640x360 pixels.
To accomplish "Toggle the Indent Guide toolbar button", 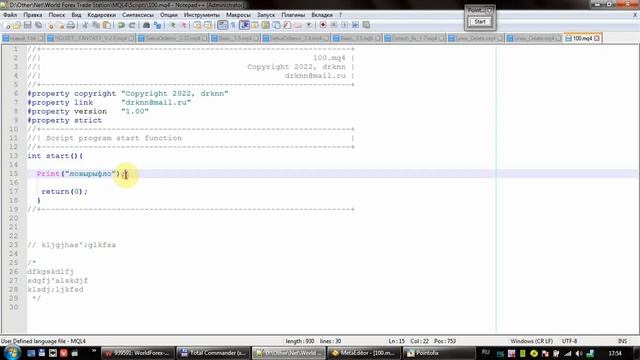I will pos(244,25).
